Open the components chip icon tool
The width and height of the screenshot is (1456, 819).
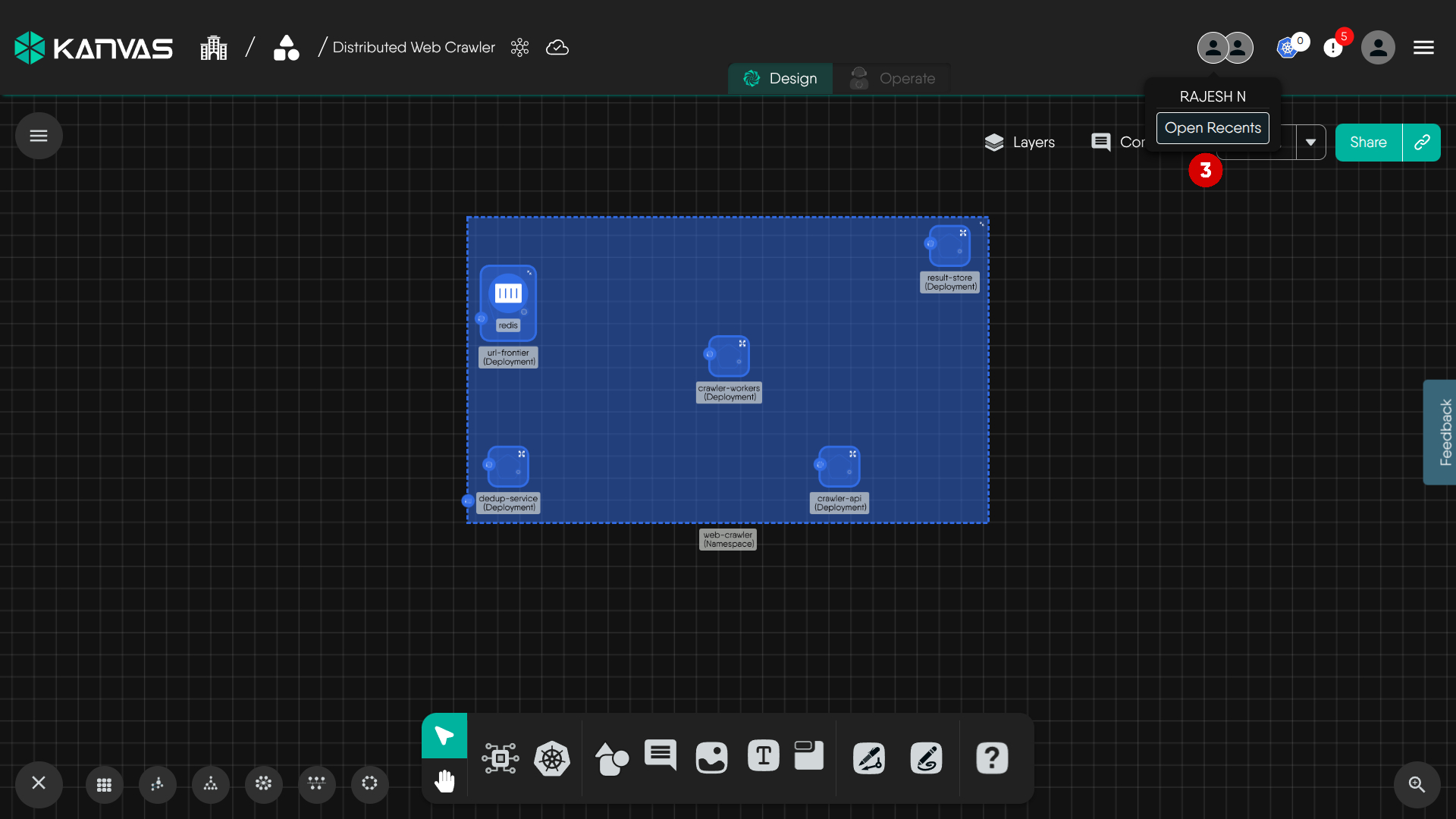pyautogui.click(x=500, y=758)
